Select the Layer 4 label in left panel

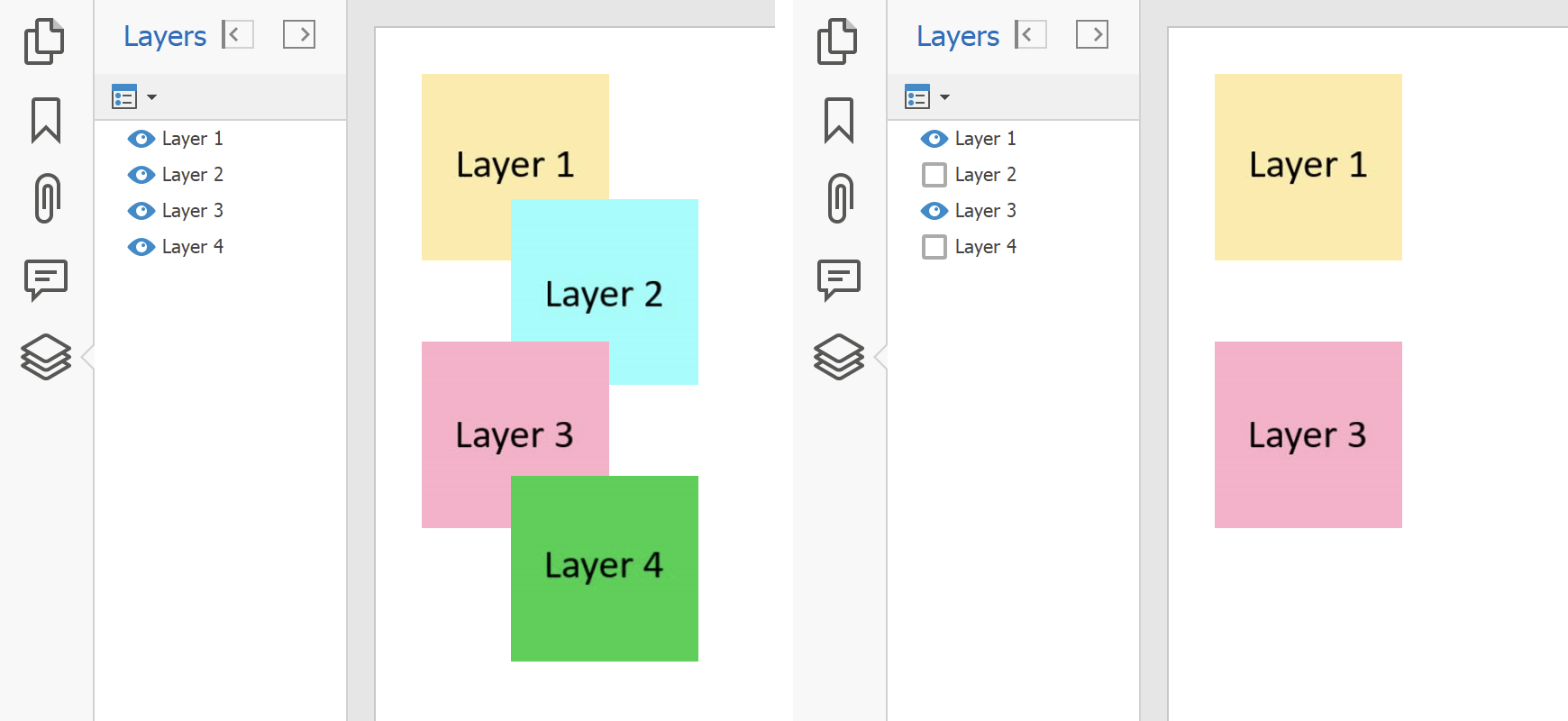(192, 247)
